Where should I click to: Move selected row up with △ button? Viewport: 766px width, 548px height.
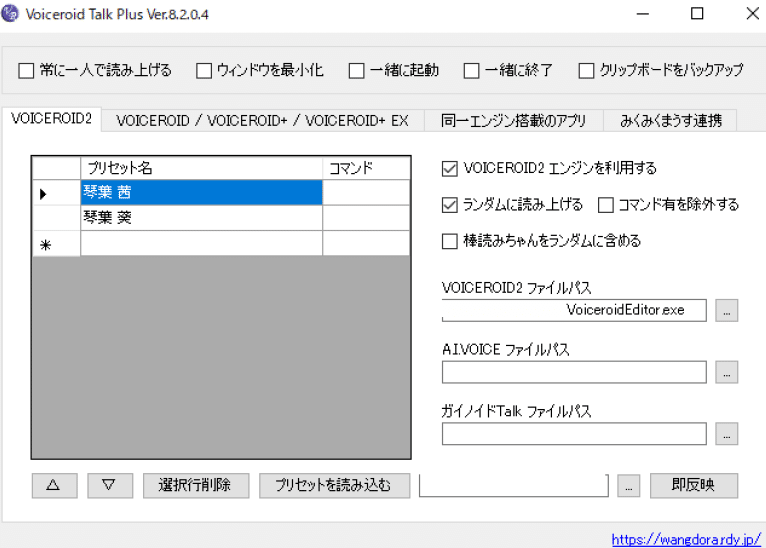[54, 485]
